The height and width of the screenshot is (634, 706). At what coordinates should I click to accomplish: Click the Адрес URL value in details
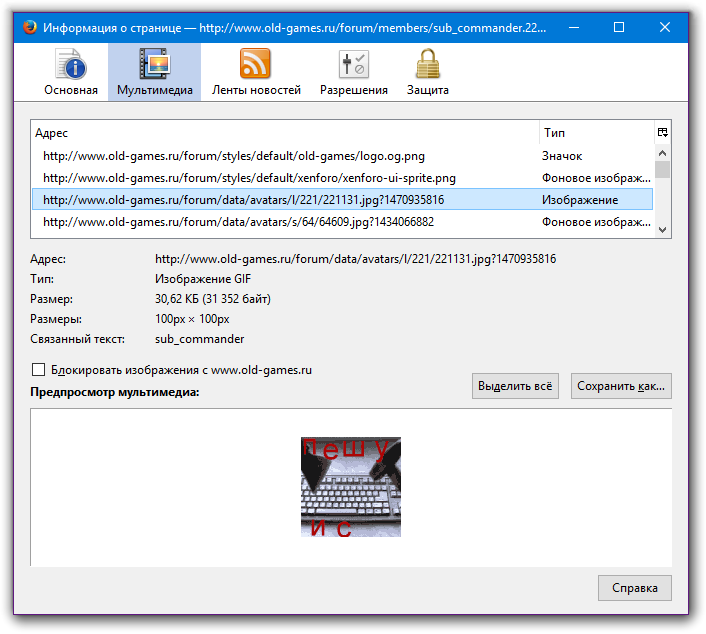click(x=355, y=259)
